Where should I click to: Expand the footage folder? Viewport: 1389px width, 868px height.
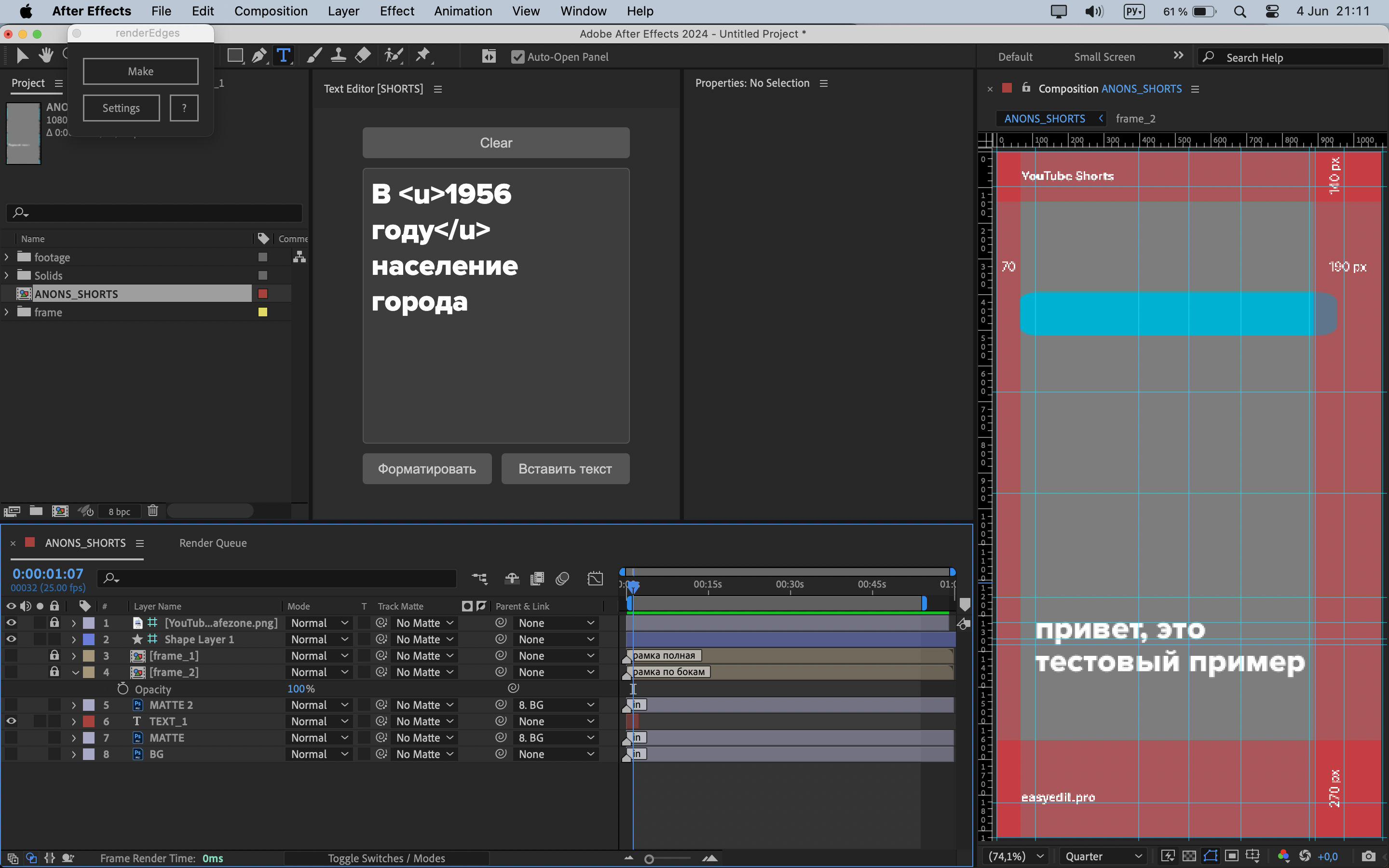[7, 257]
